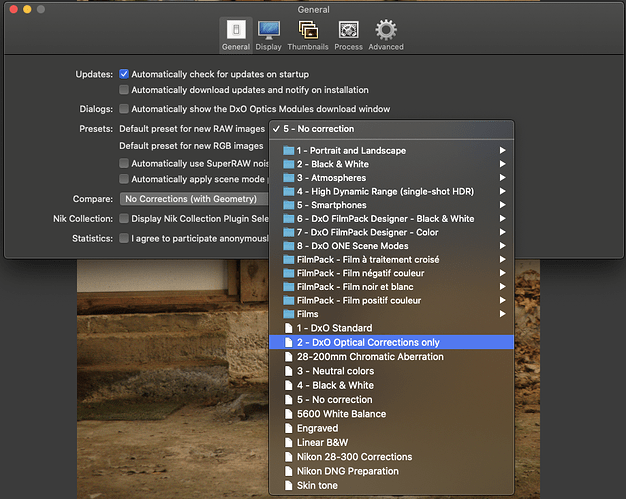Open the Display preferences monitor icon
Image resolution: width=626 pixels, height=499 pixels.
click(269, 30)
